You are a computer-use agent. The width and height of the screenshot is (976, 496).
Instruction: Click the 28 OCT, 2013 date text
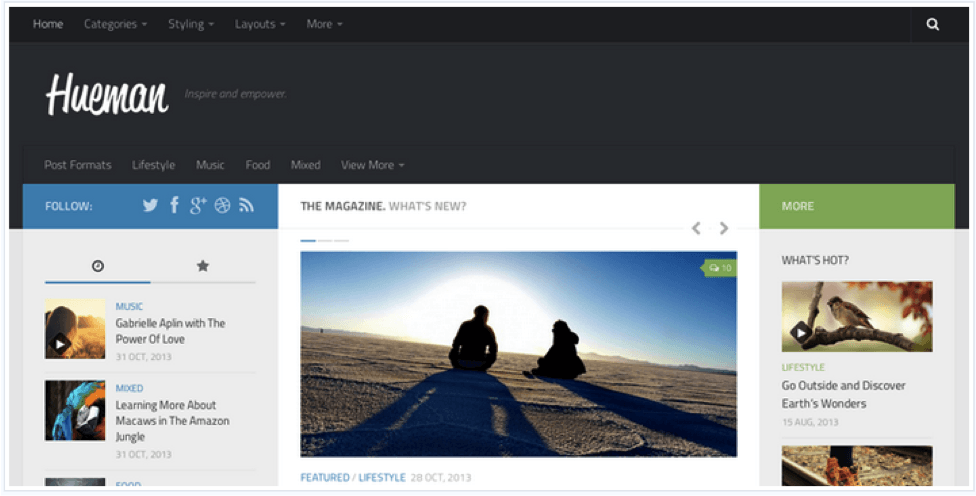coord(441,477)
